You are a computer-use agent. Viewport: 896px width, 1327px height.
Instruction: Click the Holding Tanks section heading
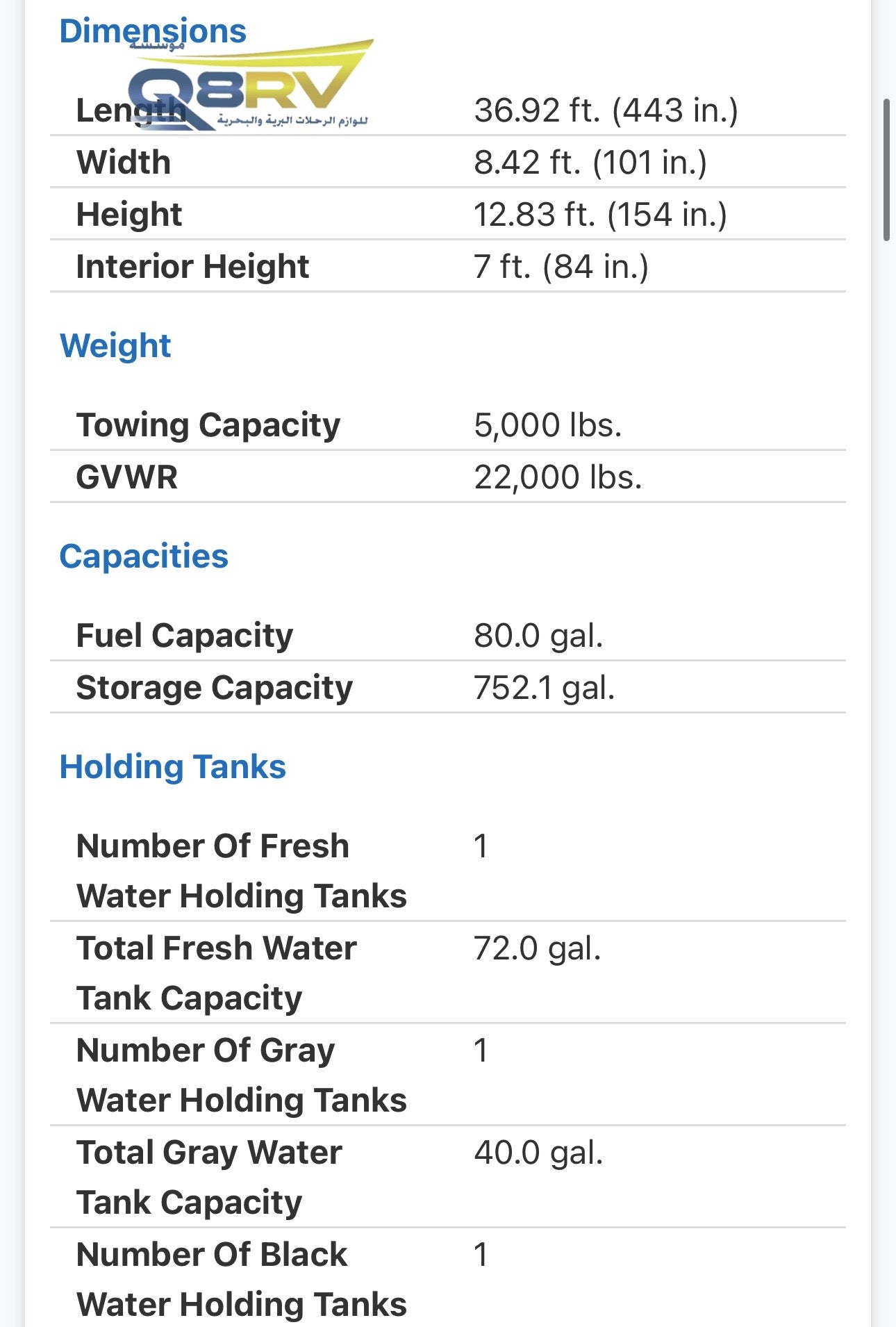point(173,766)
